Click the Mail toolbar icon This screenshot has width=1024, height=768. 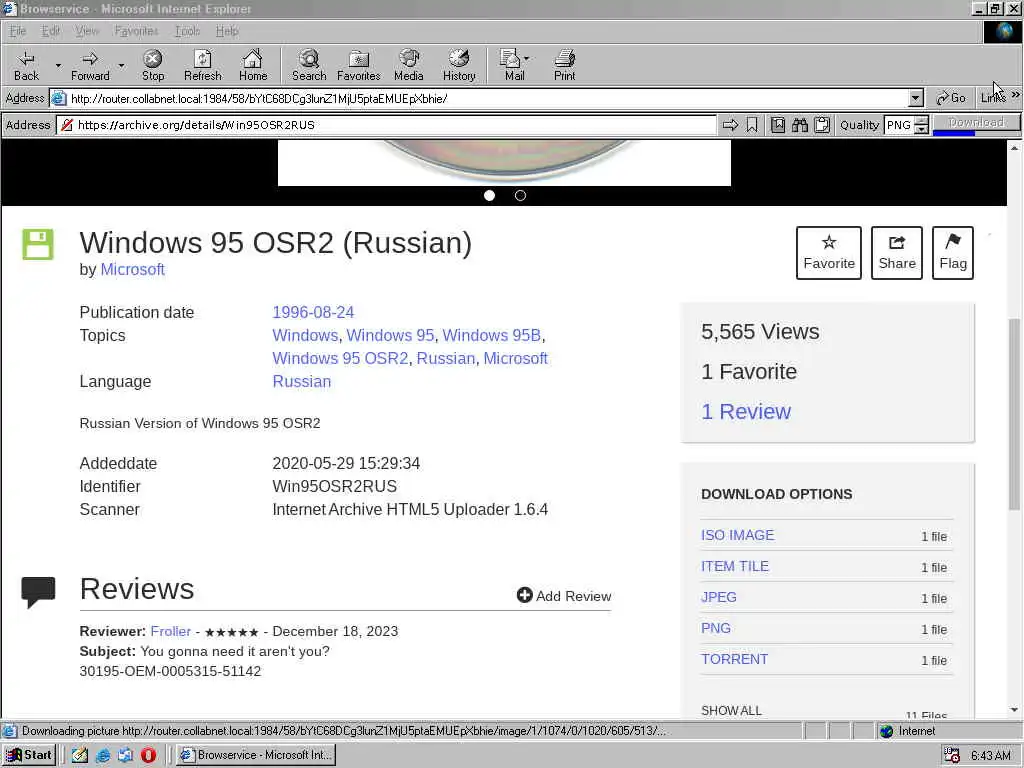click(x=514, y=65)
